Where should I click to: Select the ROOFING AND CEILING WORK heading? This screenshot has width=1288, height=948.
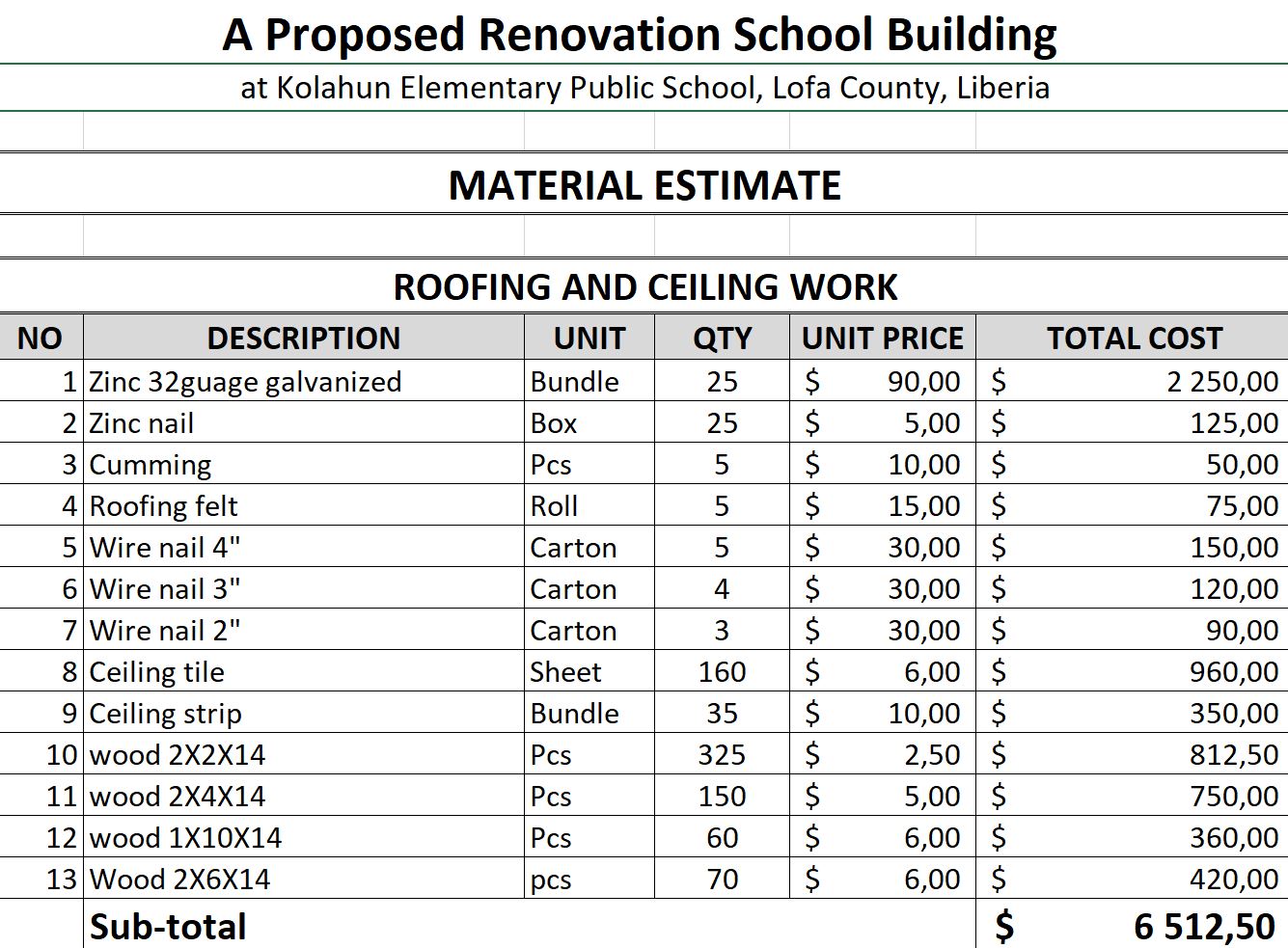[x=644, y=287]
